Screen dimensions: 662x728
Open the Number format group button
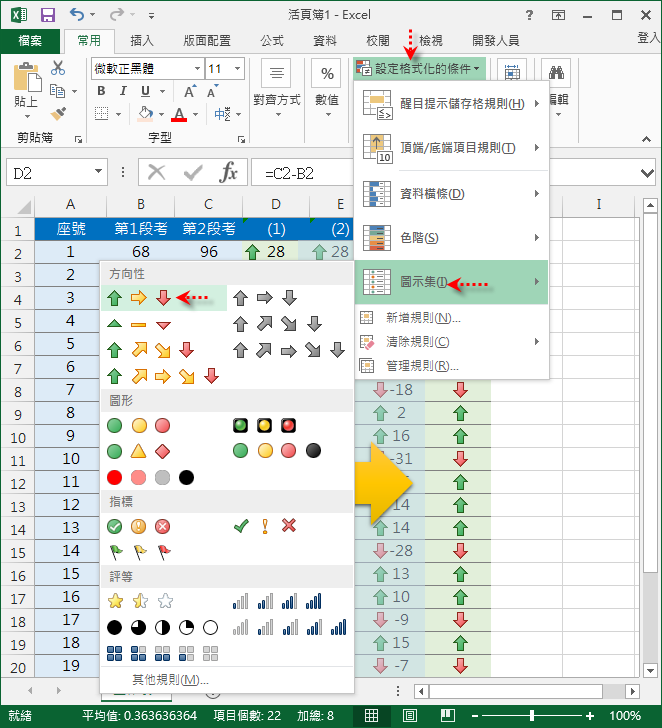(327, 89)
